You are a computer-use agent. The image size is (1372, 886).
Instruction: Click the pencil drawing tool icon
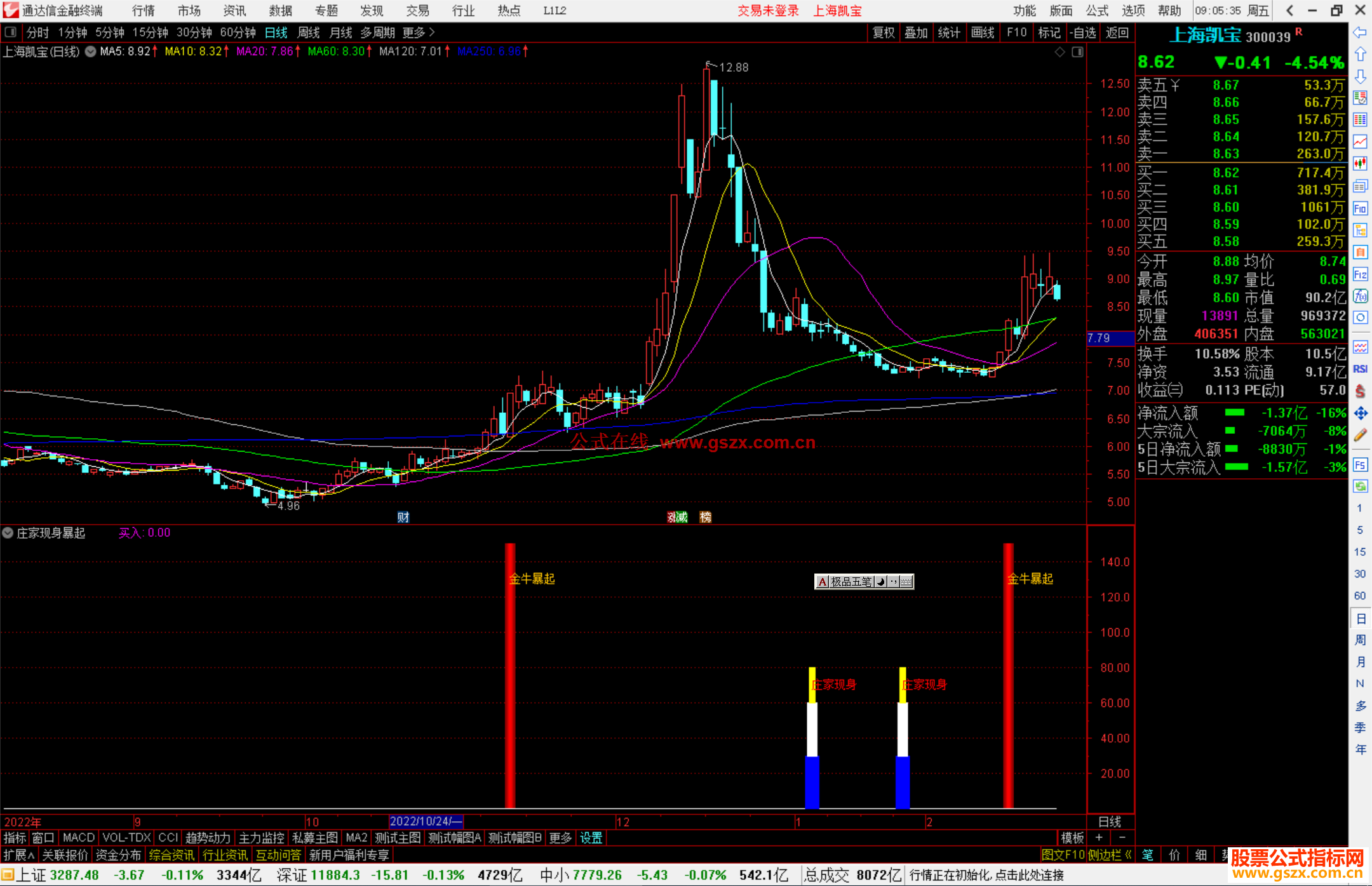1360,436
